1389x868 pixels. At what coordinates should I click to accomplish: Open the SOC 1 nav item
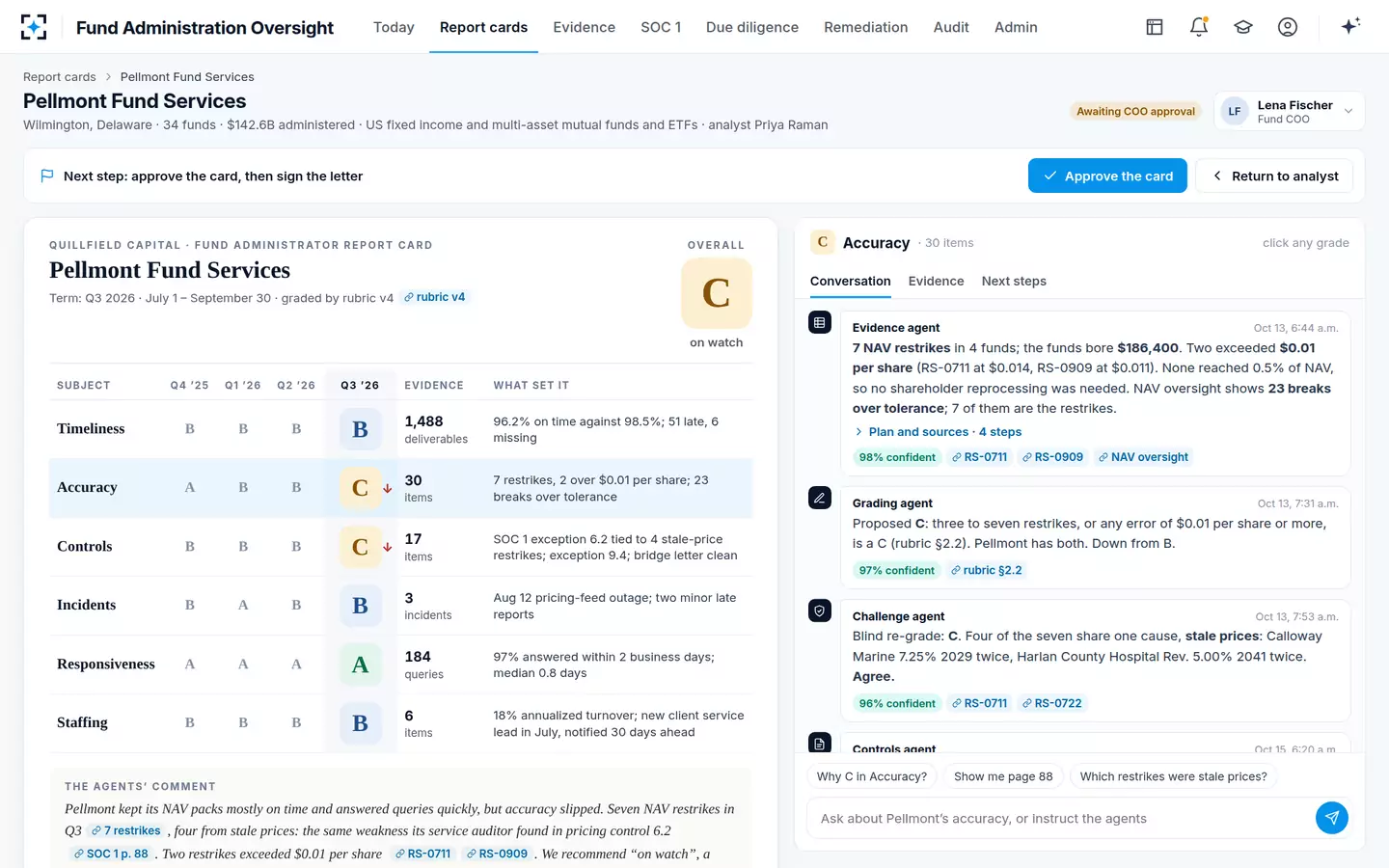point(661,27)
